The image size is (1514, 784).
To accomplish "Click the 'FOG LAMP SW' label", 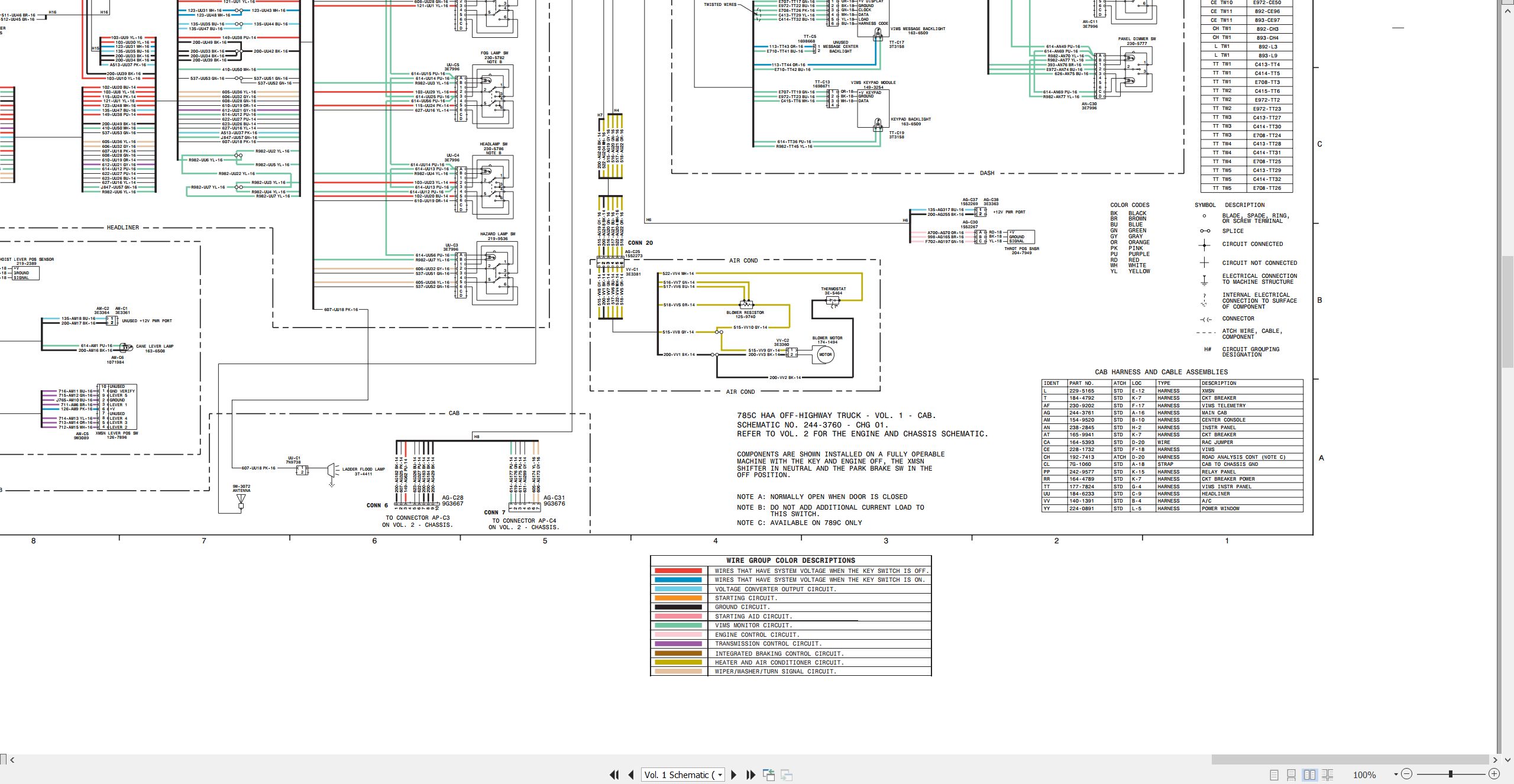I will coord(494,53).
